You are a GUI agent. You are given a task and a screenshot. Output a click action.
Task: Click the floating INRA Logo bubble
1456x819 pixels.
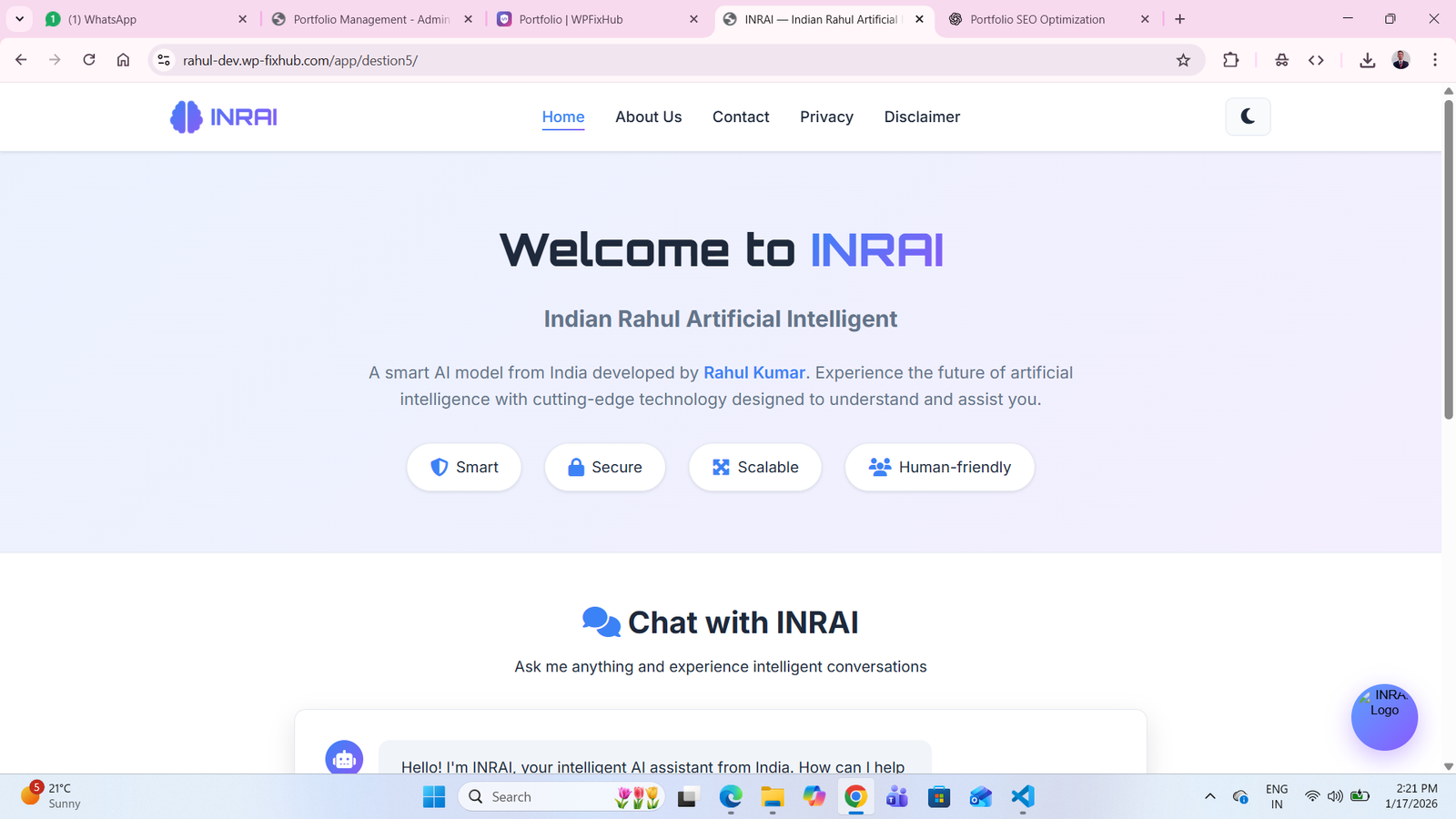[x=1384, y=717]
